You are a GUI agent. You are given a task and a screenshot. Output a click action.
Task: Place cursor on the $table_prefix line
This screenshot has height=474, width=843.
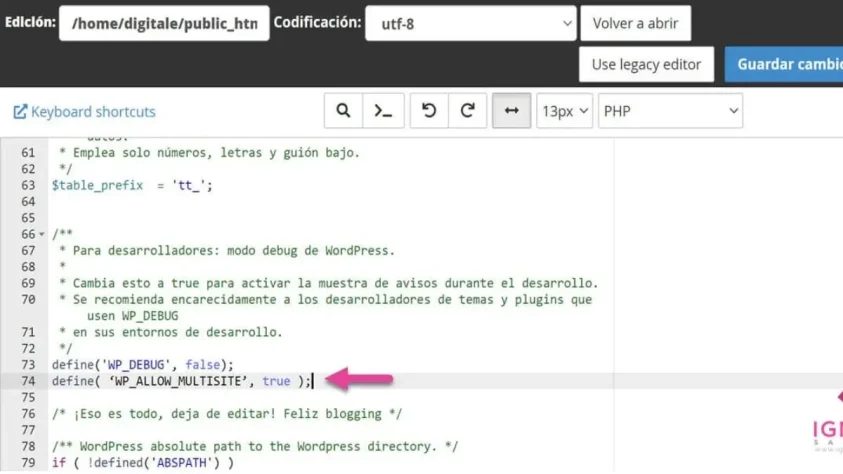pyautogui.click(x=132, y=185)
